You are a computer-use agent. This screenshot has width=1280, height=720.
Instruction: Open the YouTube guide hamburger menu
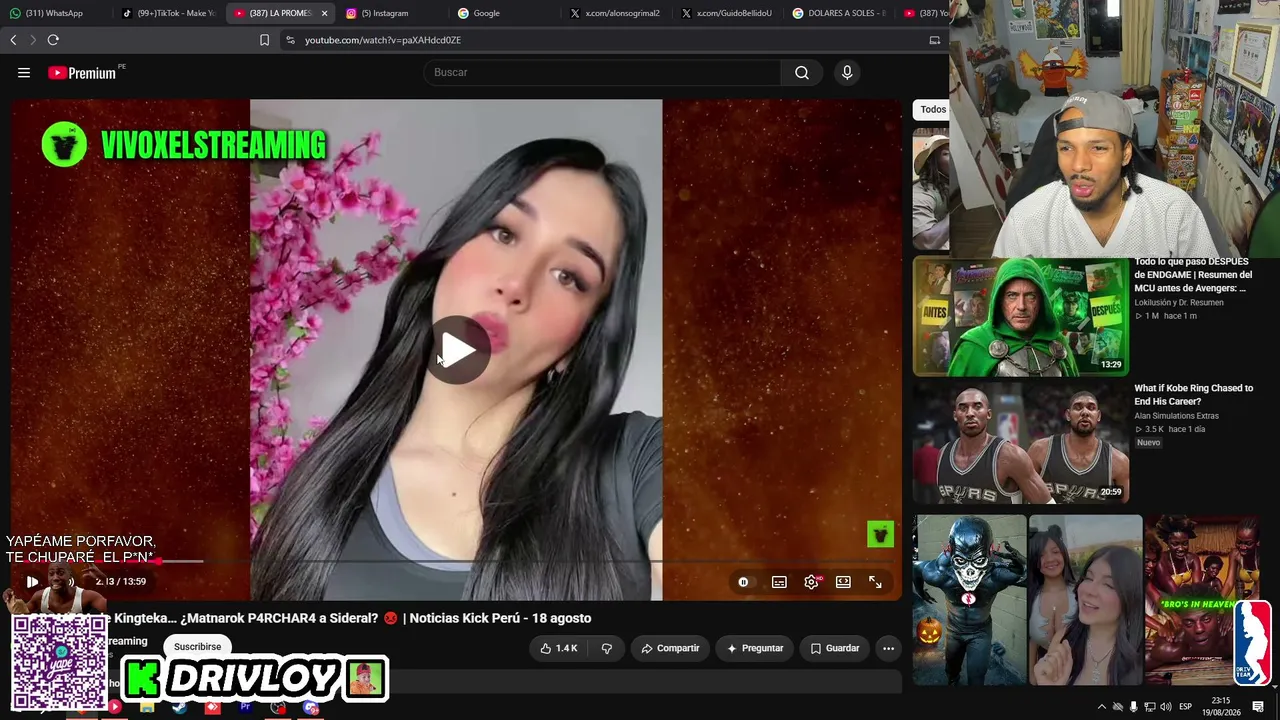24,72
